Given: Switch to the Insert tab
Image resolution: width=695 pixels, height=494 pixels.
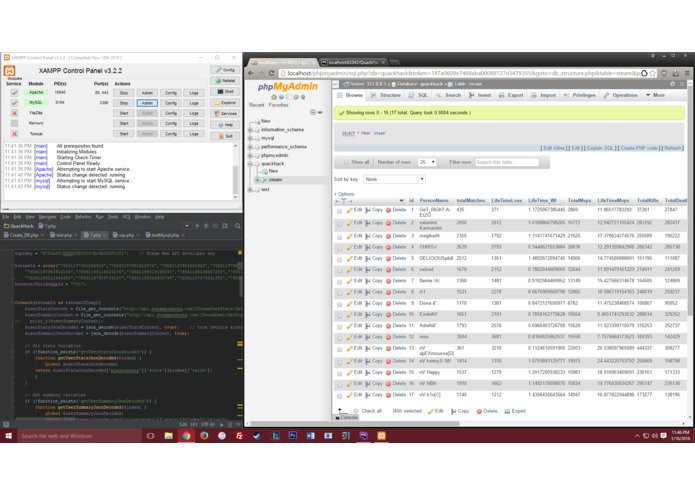Looking at the screenshot, I should click(480, 95).
